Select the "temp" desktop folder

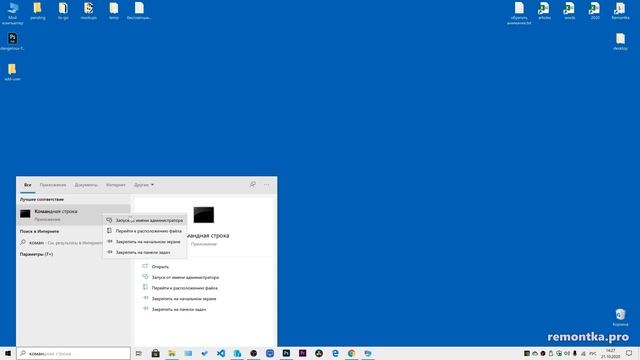coord(114,11)
